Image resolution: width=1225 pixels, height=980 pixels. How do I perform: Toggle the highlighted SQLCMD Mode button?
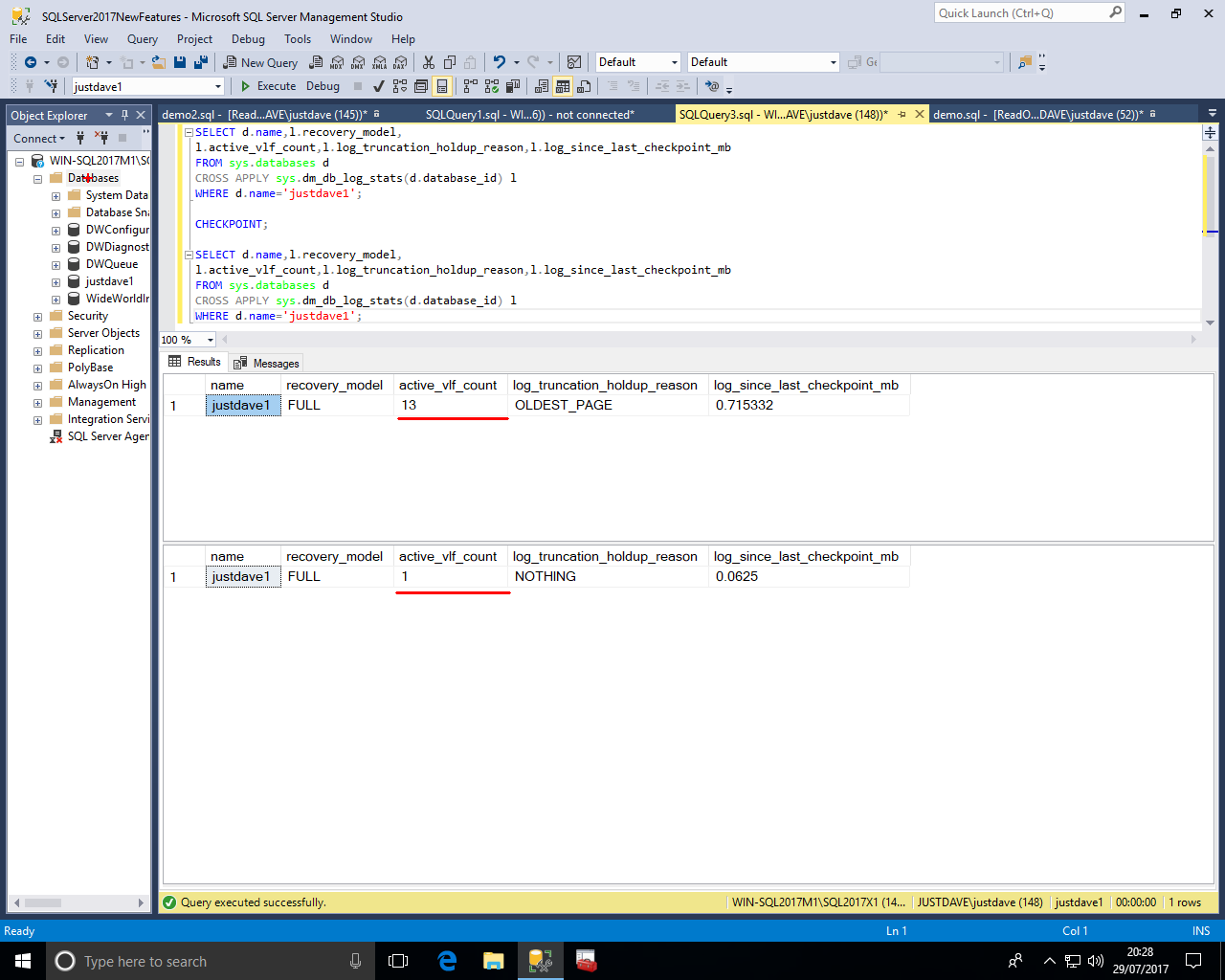pos(442,86)
